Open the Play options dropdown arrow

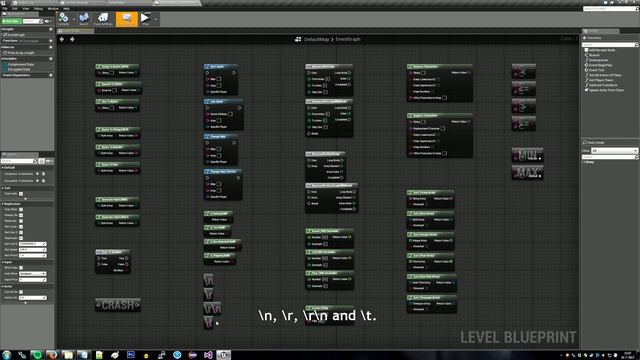(156, 19)
